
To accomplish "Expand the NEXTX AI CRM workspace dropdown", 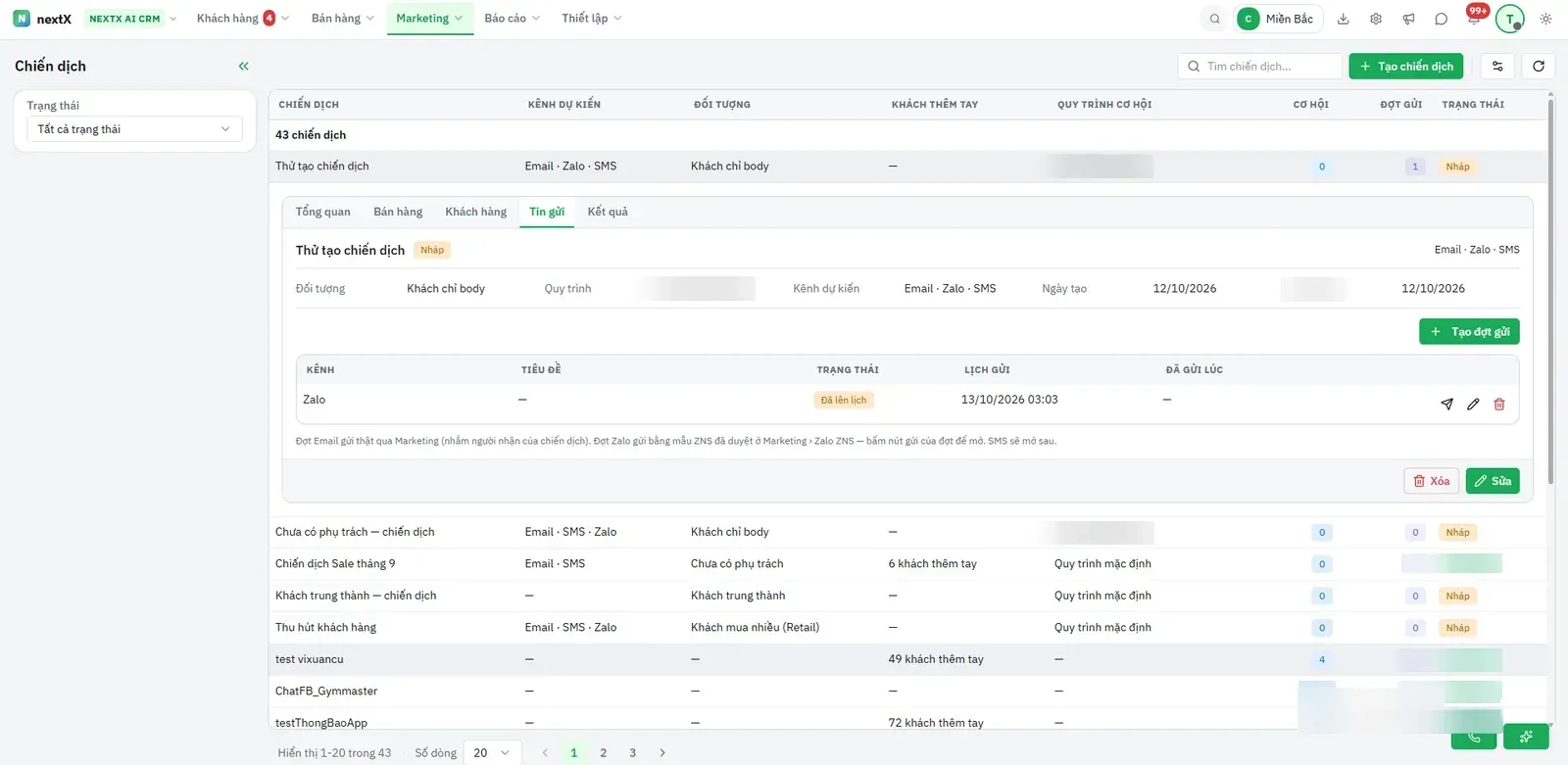I will pyautogui.click(x=132, y=19).
